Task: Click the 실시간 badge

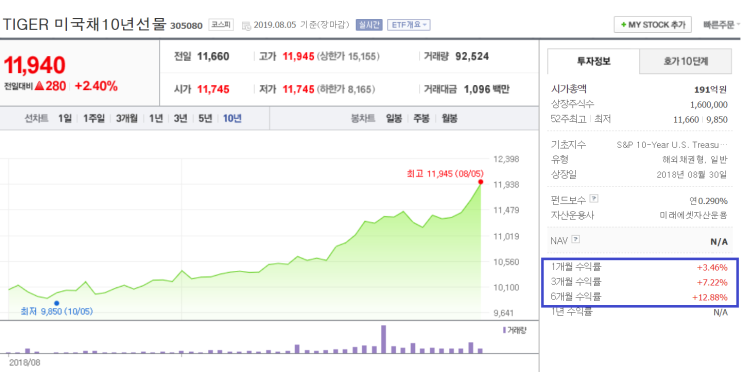Action: (369, 25)
